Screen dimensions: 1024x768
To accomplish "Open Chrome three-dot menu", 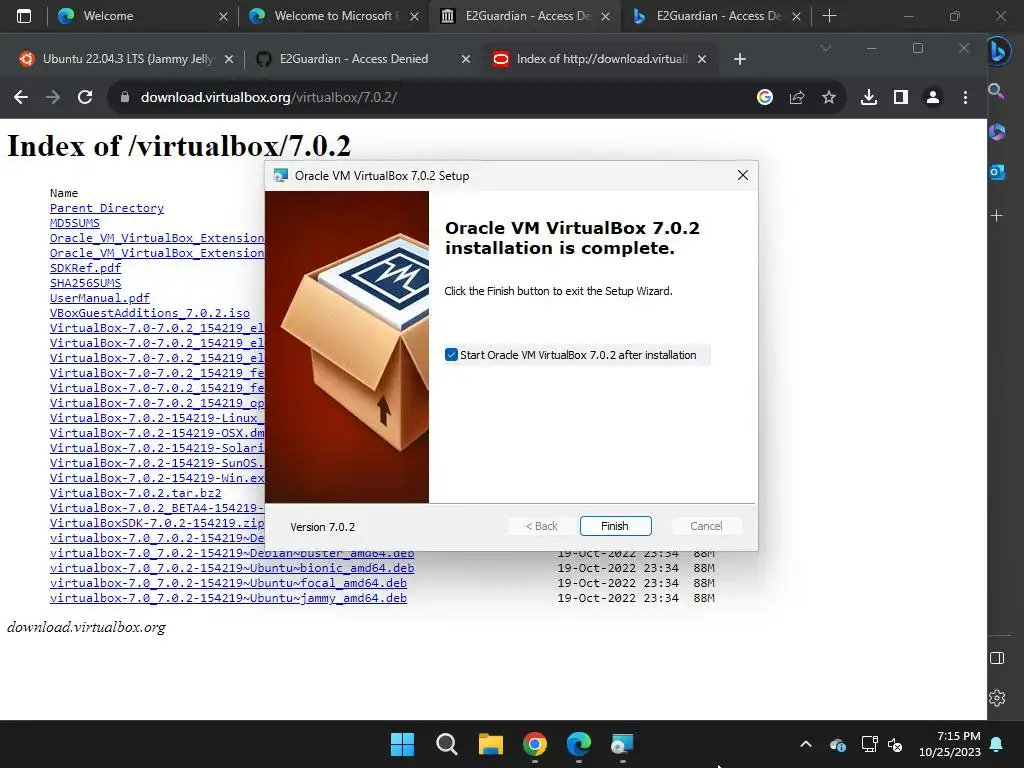I will tap(965, 97).
